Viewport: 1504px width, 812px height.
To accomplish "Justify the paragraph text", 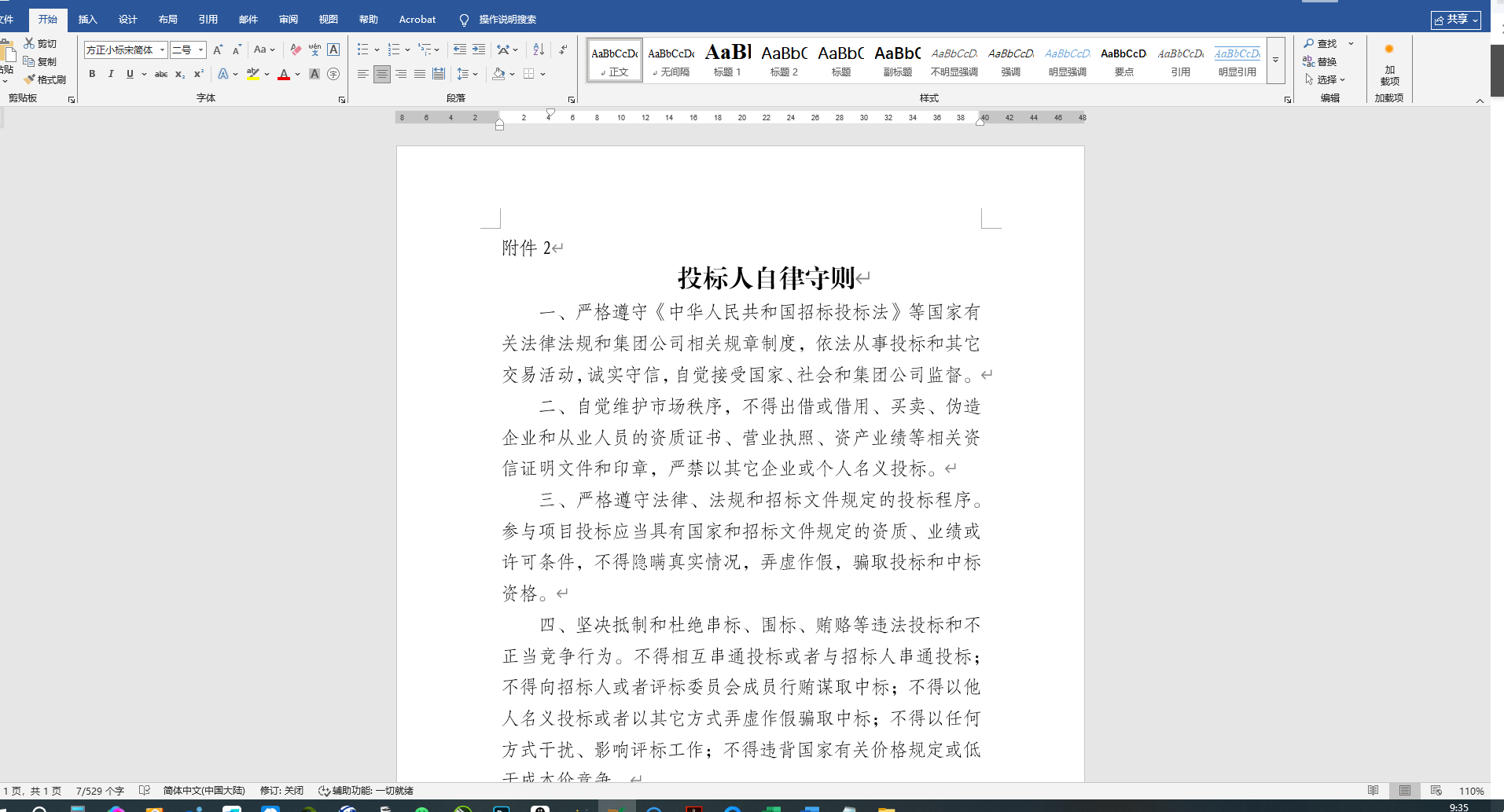I will pyautogui.click(x=420, y=74).
